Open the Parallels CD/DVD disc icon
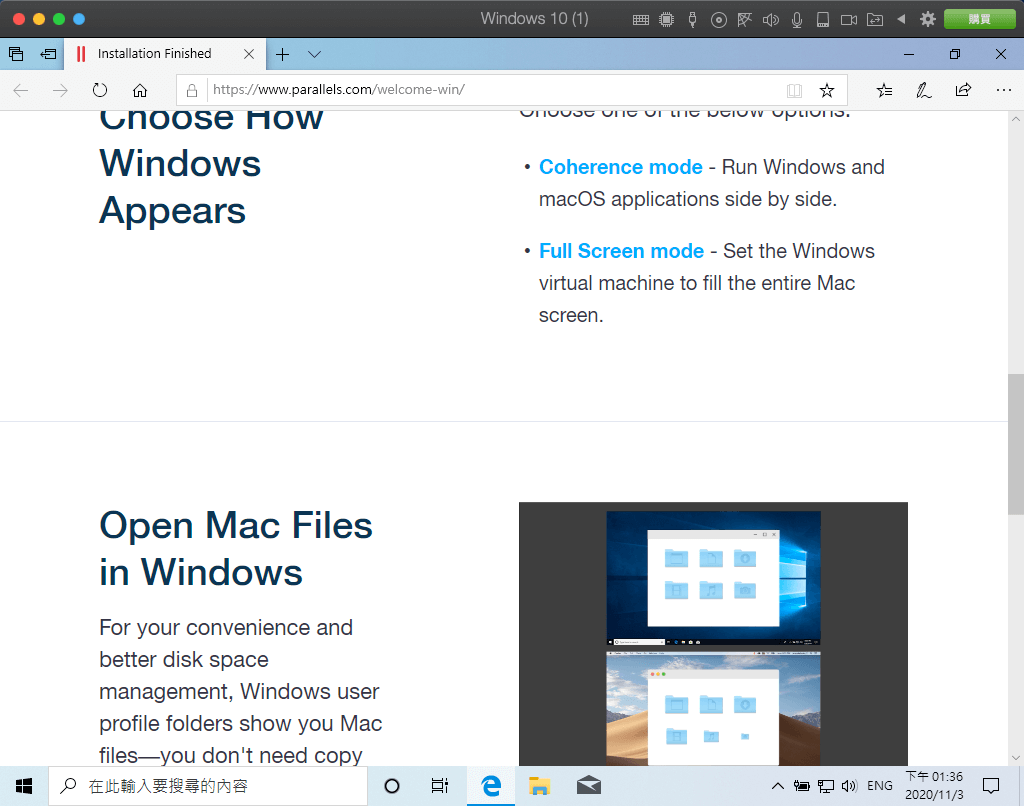 (718, 20)
